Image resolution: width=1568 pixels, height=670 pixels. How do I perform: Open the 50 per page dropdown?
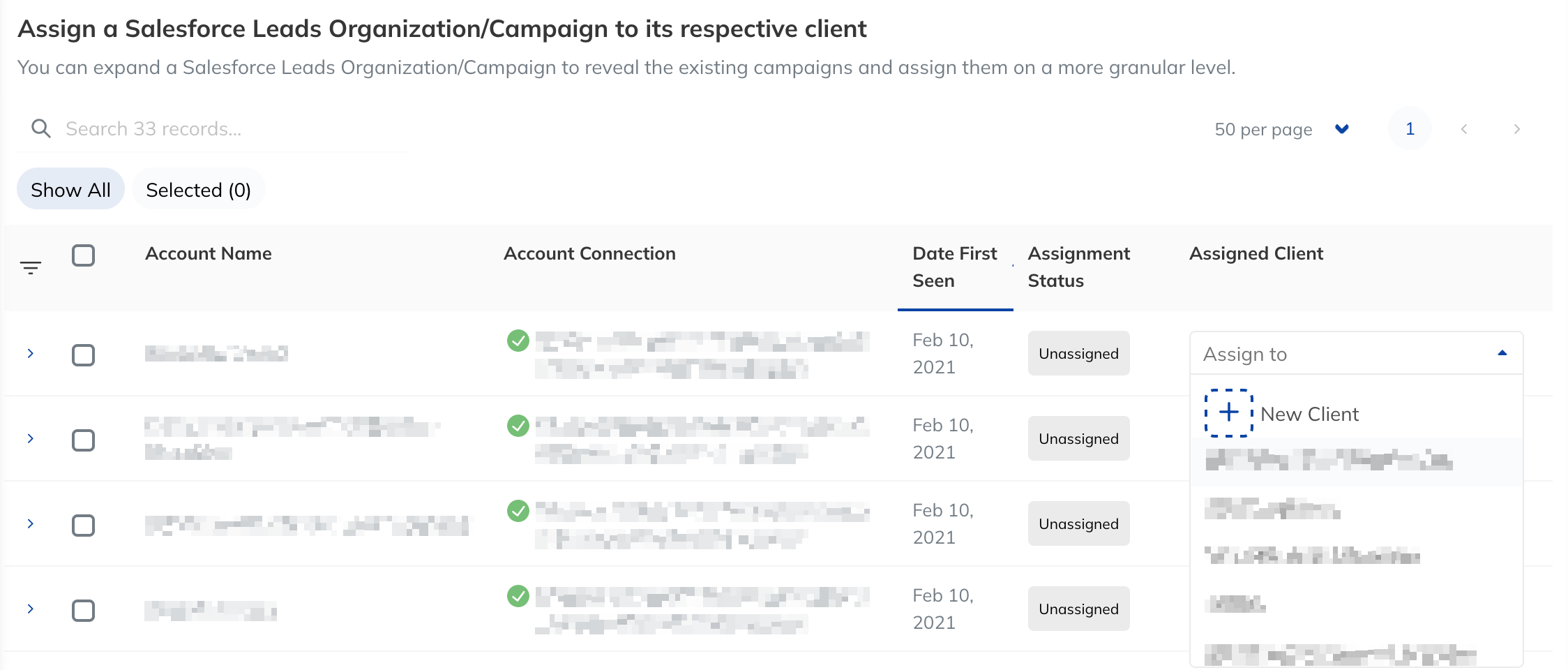(x=1282, y=129)
